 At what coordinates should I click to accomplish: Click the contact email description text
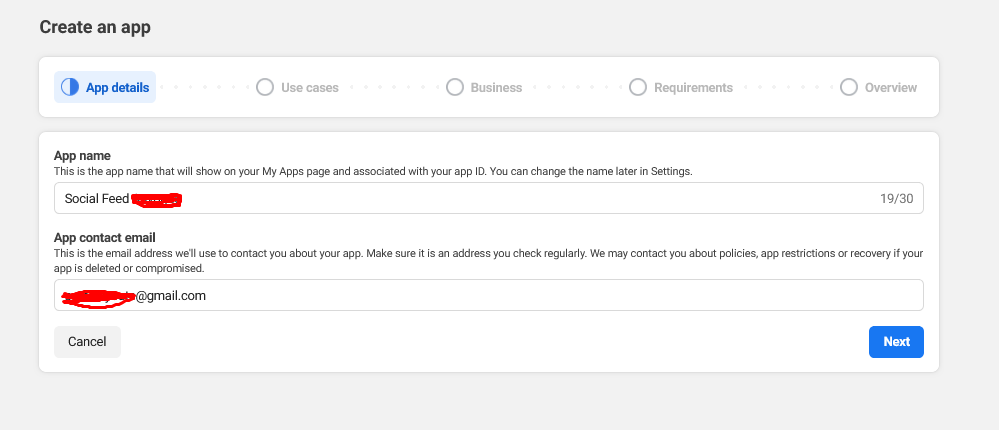(488, 261)
